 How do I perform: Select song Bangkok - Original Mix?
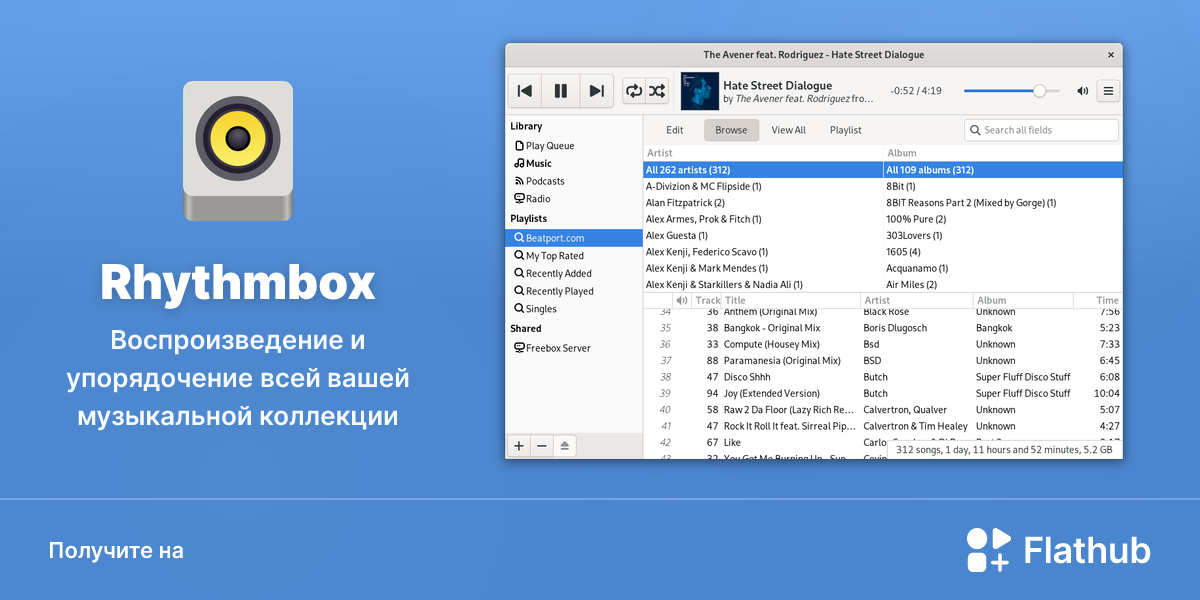tap(883, 328)
